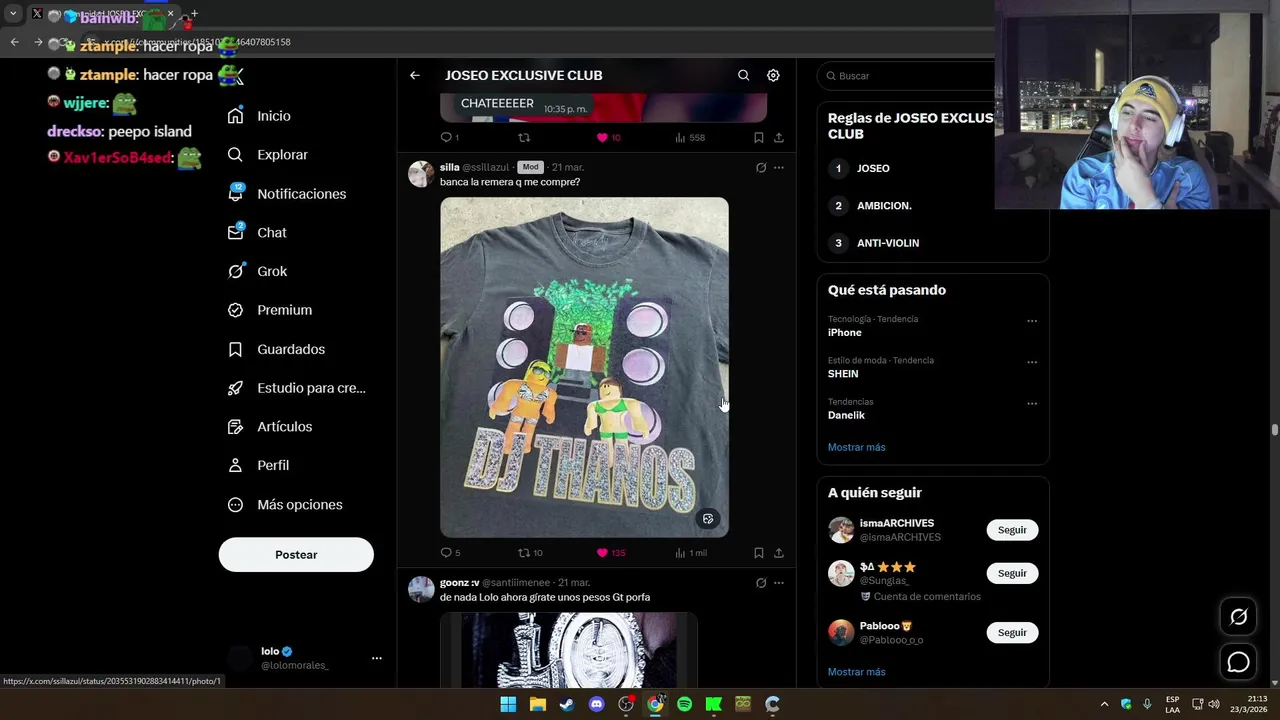Open Spotify from the taskbar
This screenshot has width=1280, height=720.
click(x=684, y=704)
